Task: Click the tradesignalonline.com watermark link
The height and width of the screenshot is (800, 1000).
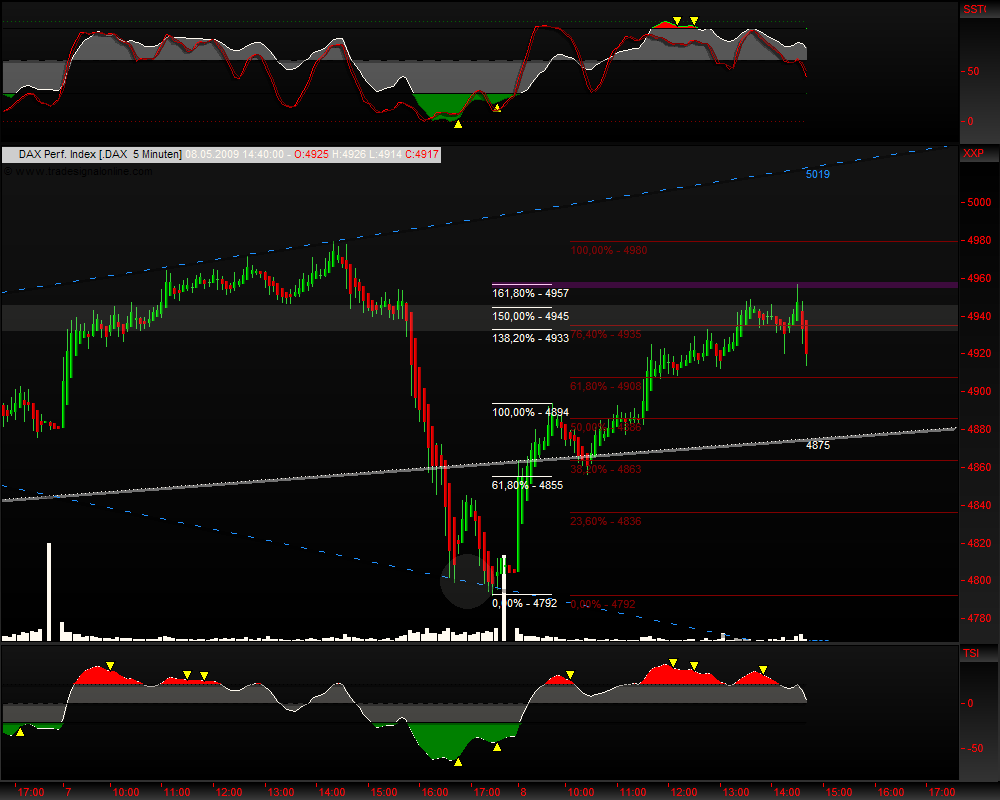Action: 80,171
